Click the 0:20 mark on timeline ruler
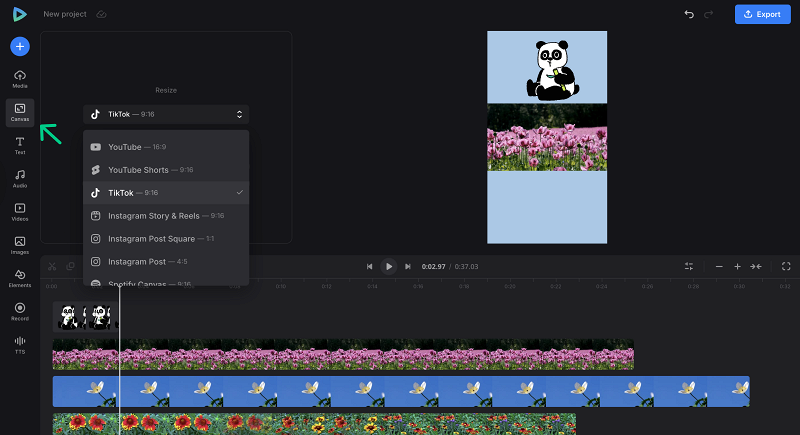This screenshot has height=435, width=800. (510, 286)
